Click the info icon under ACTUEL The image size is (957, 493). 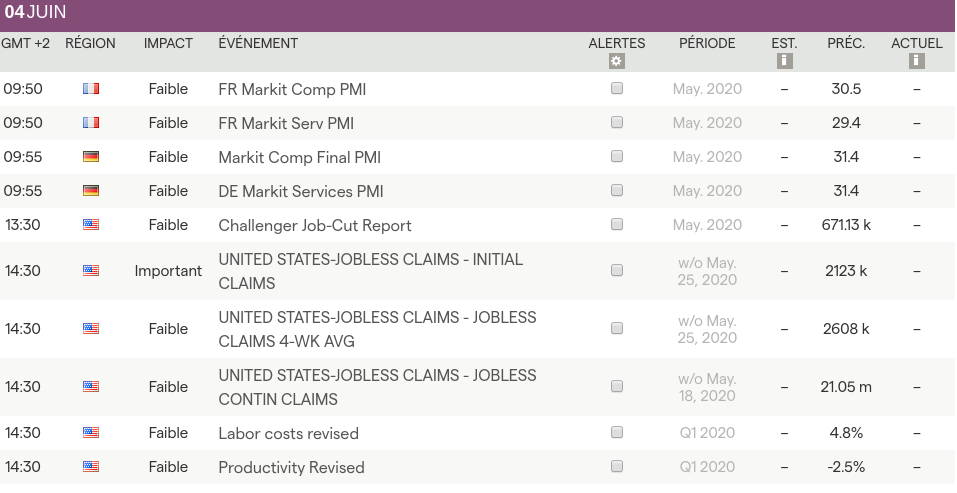coord(917,61)
